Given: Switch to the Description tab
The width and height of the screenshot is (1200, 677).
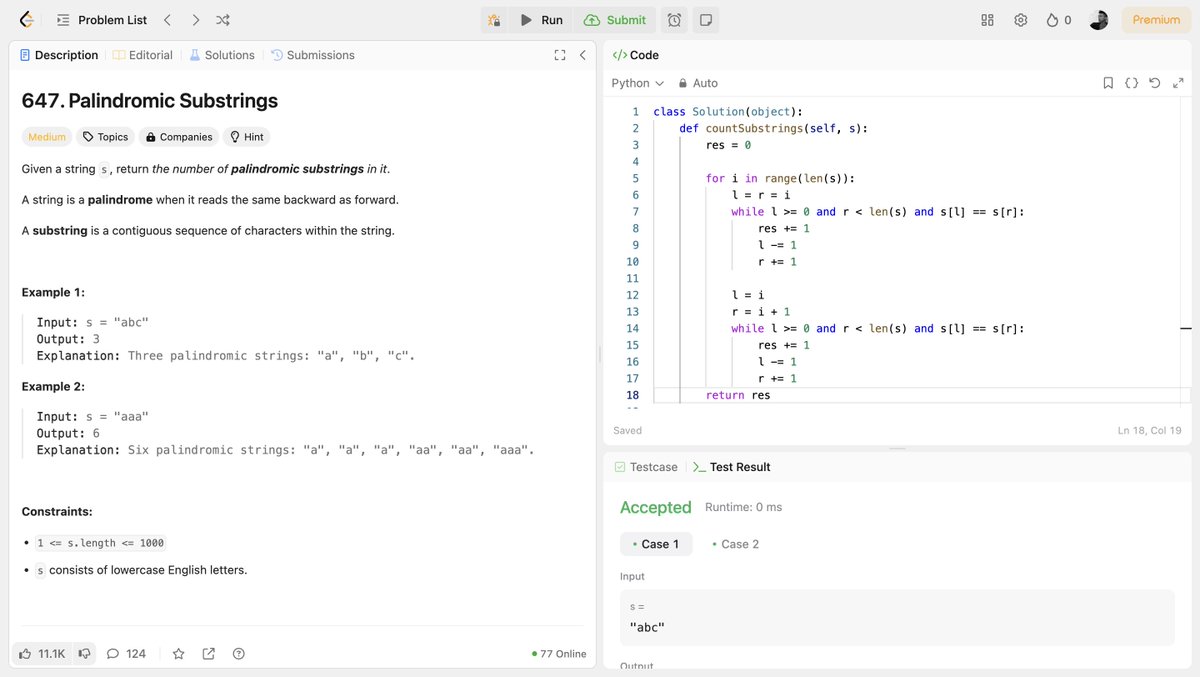Looking at the screenshot, I should tap(59, 55).
